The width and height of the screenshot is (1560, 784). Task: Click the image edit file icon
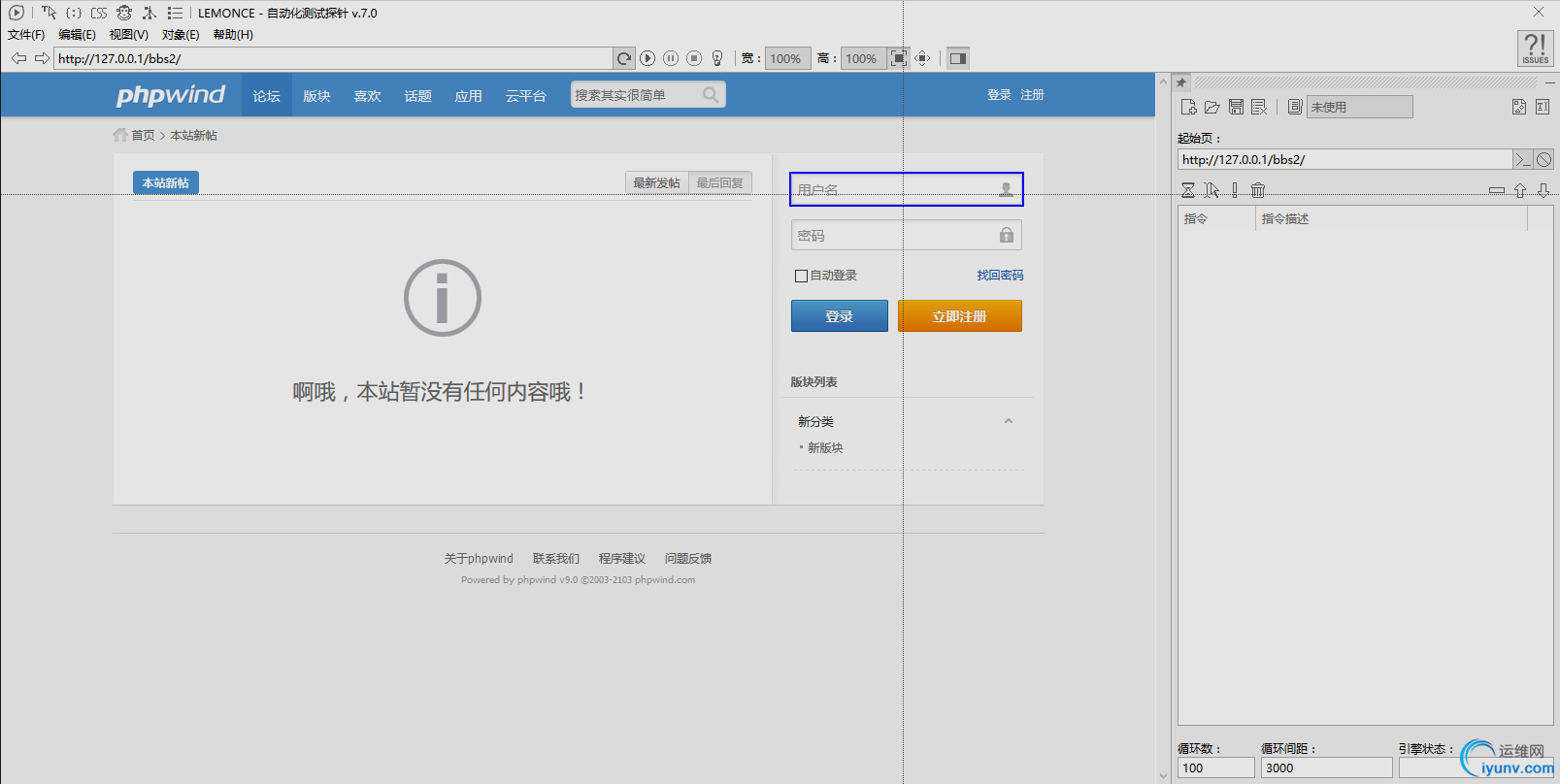[x=1519, y=107]
